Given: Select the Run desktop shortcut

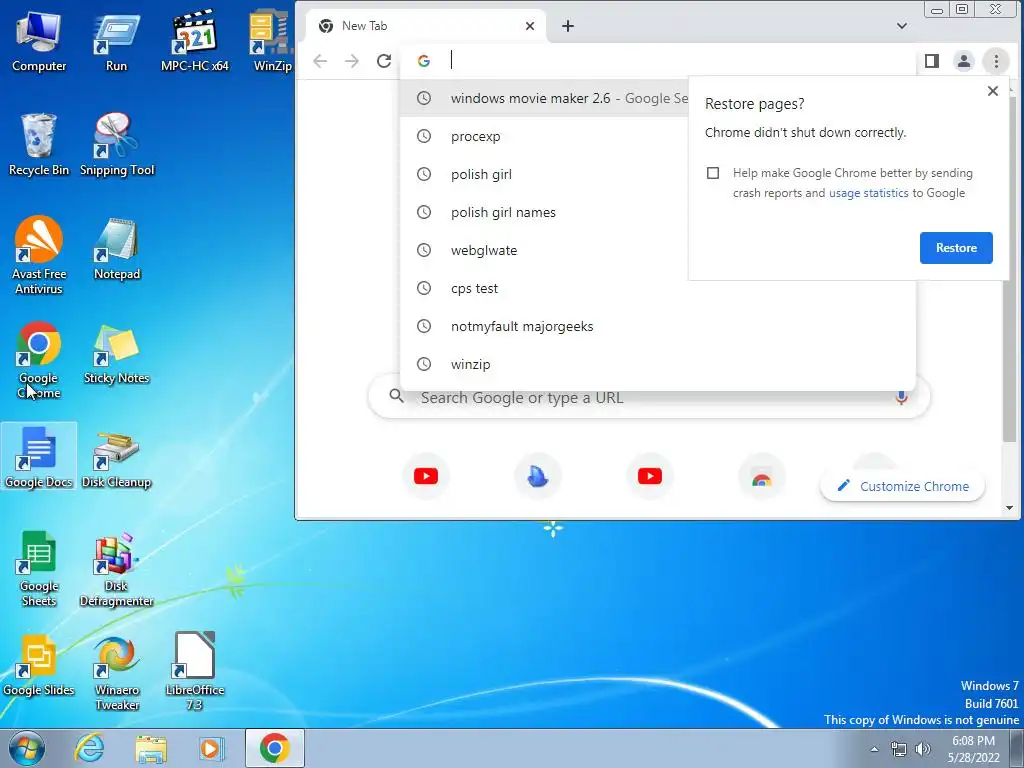Looking at the screenshot, I should pos(116,42).
